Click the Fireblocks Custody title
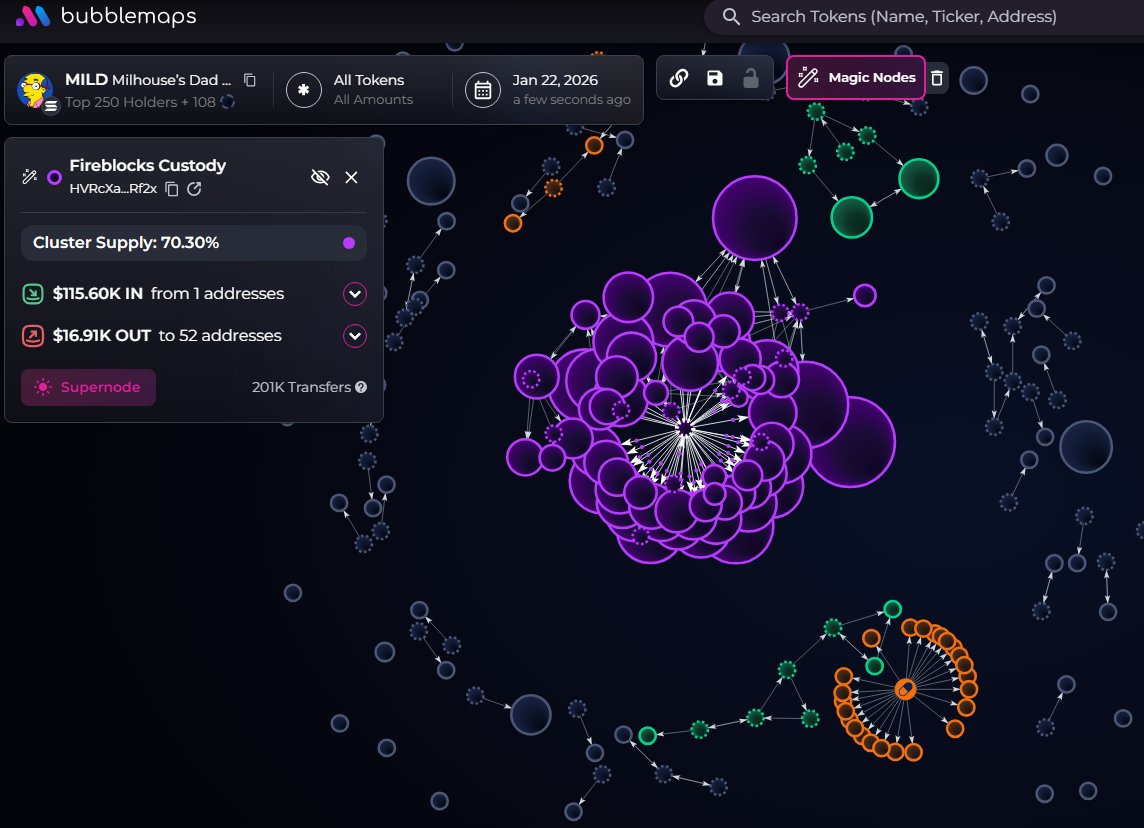 tap(147, 166)
